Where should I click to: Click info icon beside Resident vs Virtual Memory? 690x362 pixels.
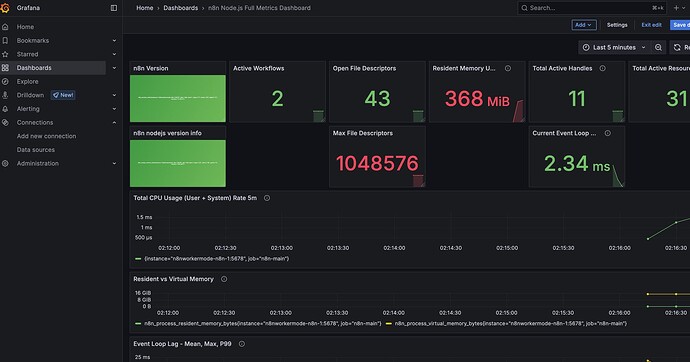pyautogui.click(x=224, y=279)
